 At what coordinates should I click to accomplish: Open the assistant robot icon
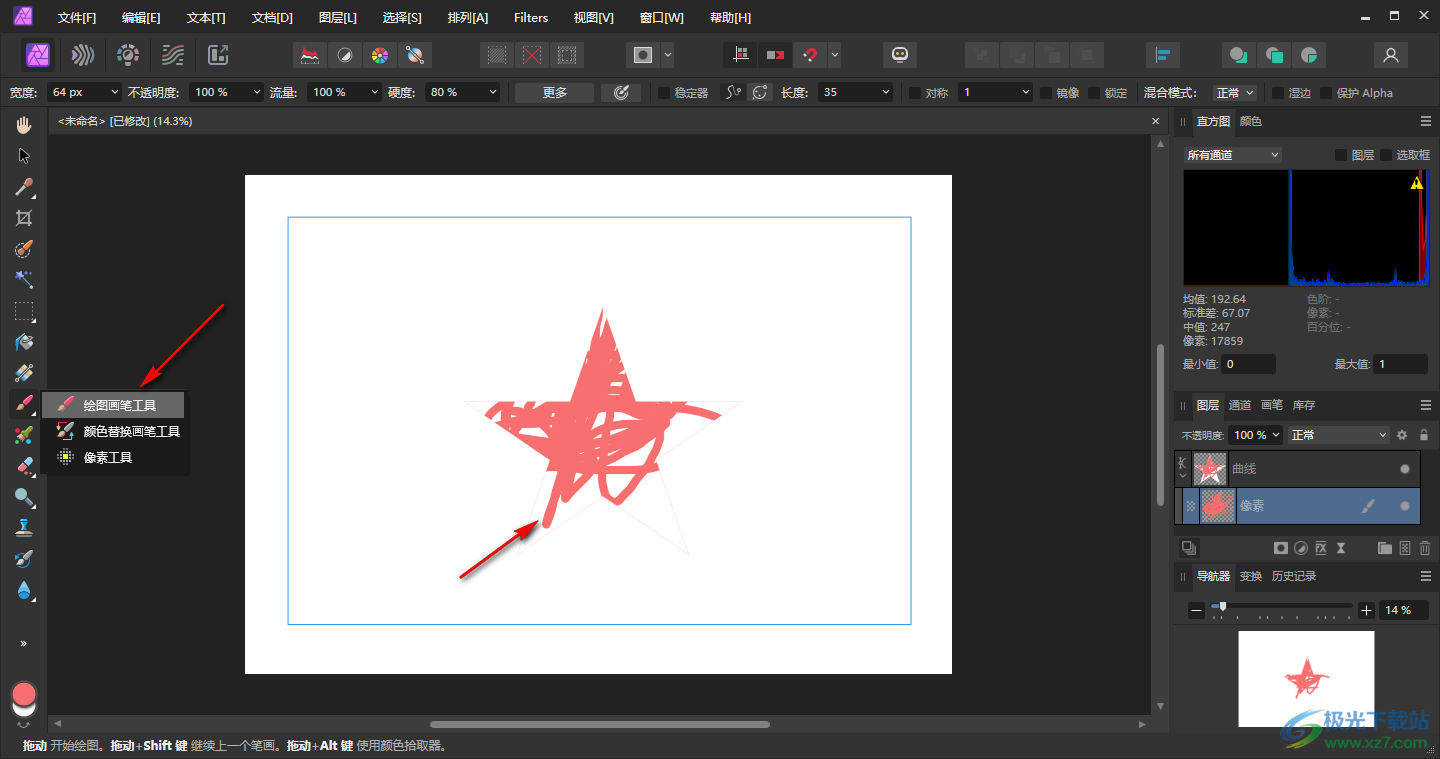(900, 55)
